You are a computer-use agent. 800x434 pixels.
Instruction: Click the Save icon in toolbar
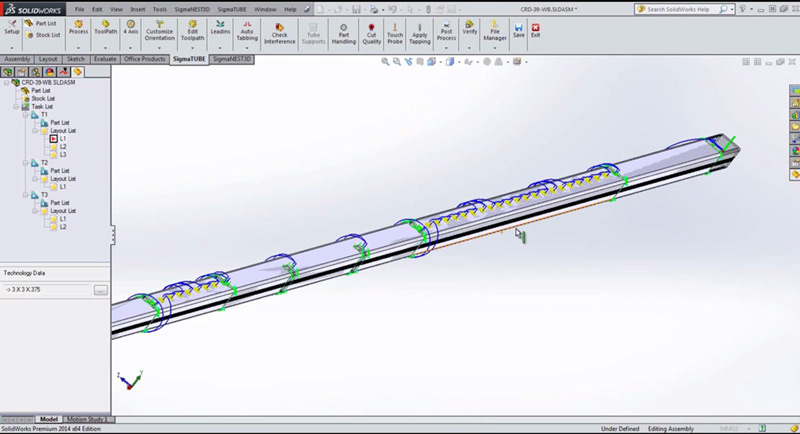pos(518,29)
